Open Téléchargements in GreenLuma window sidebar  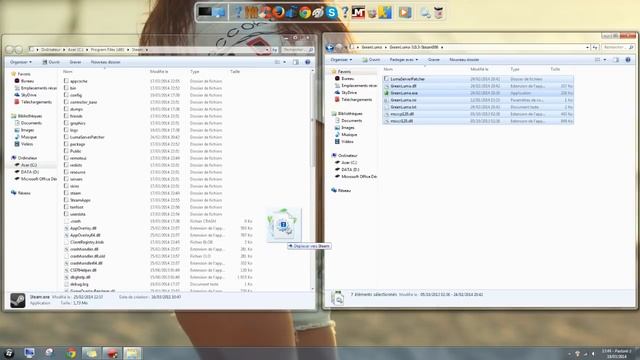point(356,100)
